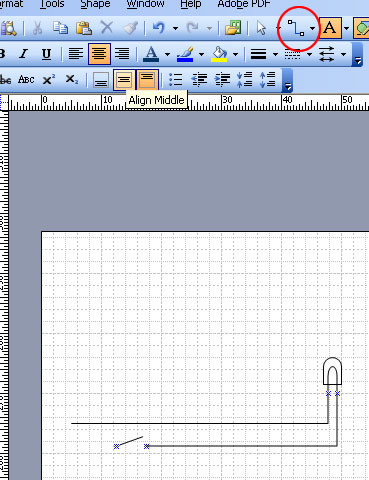Delete selection with the X icon
The width and height of the screenshot is (369, 480).
tap(107, 28)
